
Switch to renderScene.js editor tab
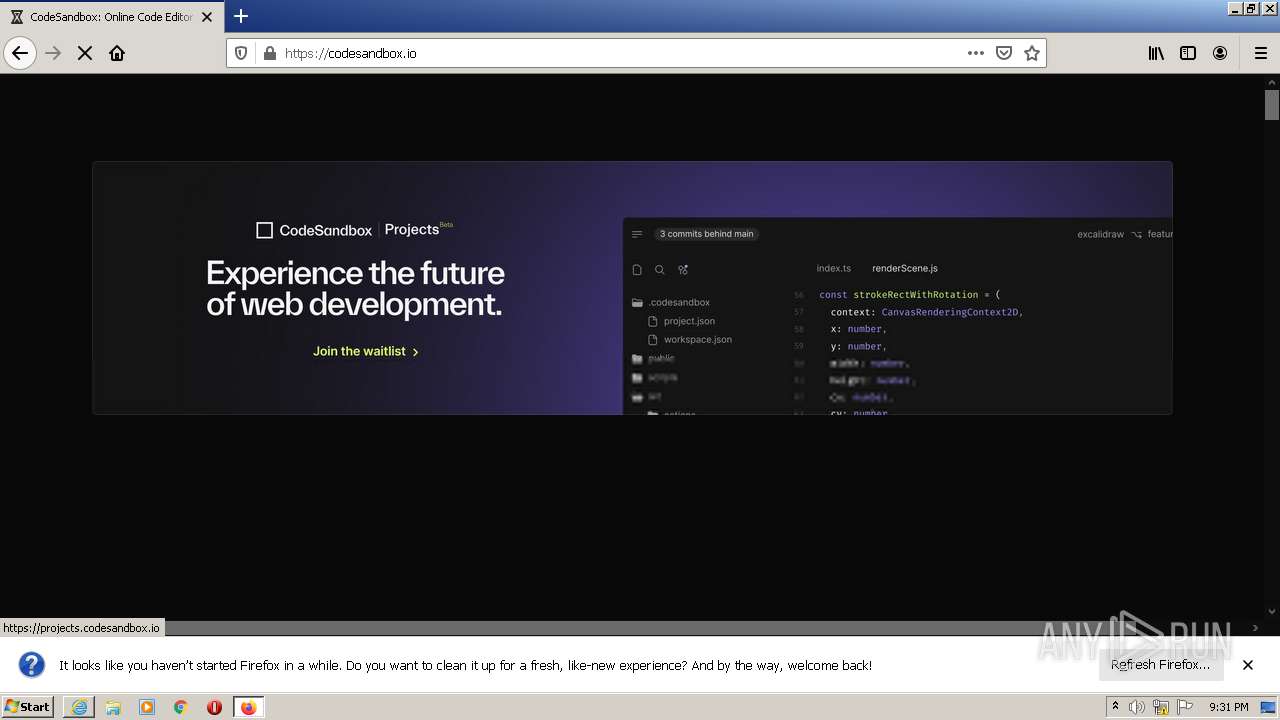pyautogui.click(x=905, y=268)
